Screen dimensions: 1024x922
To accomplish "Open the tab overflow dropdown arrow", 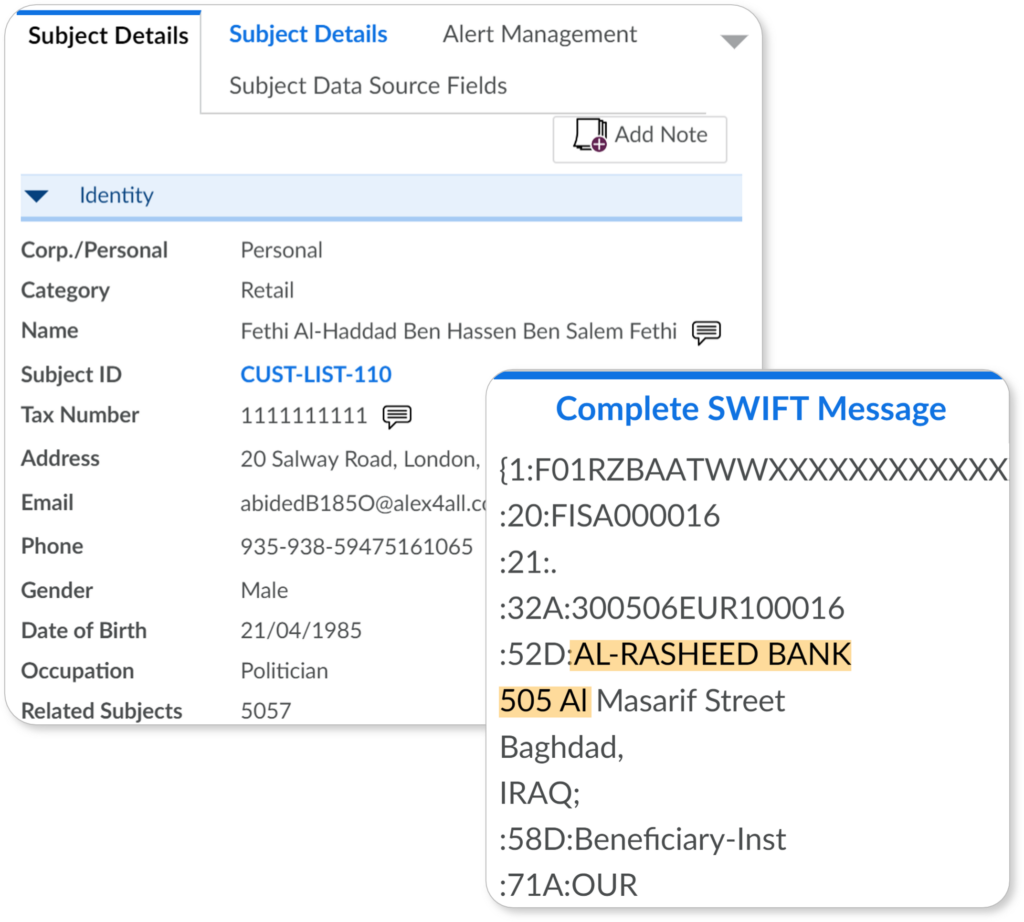I will [733, 42].
